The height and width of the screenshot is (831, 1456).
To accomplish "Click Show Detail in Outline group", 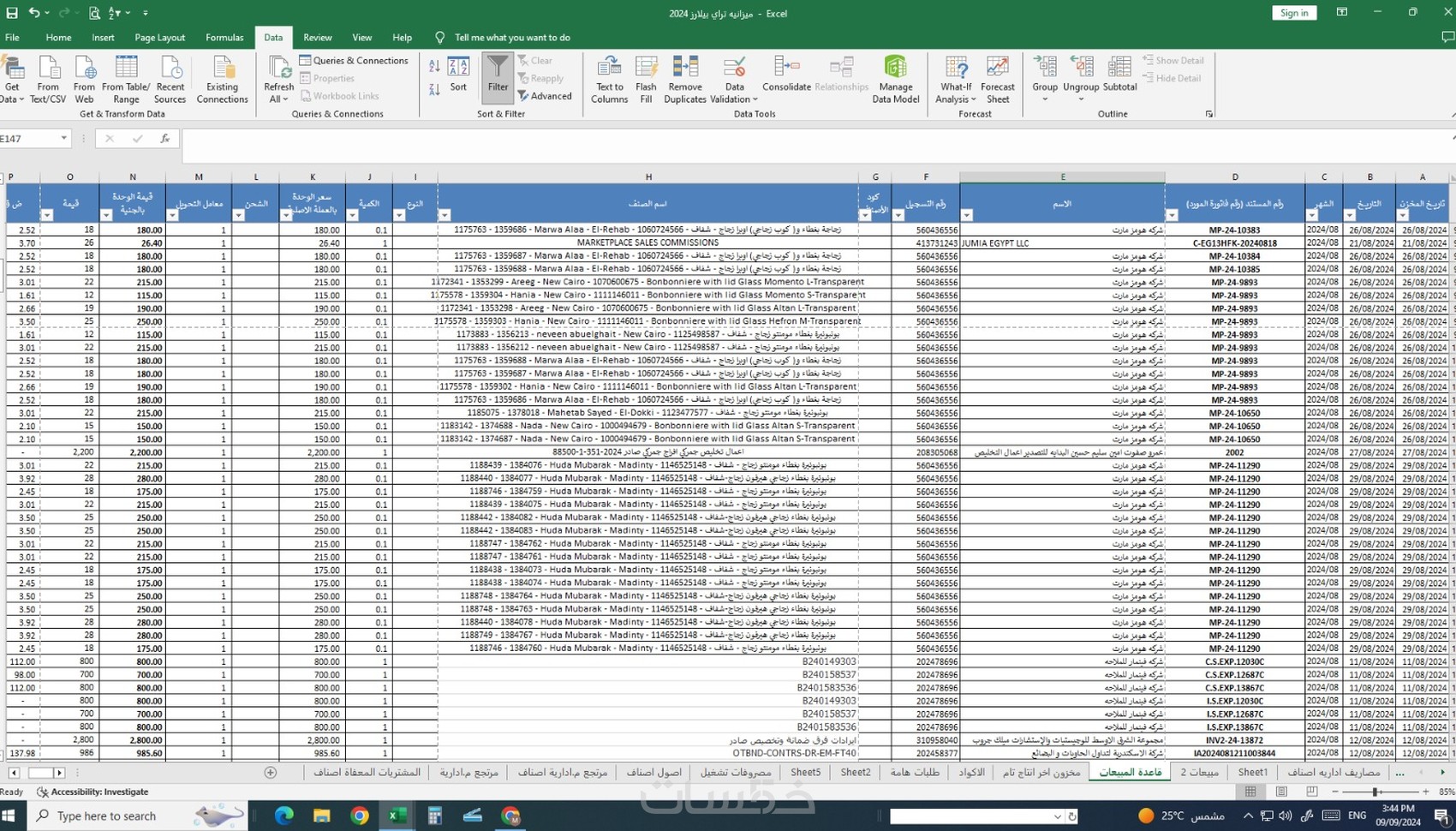I will click(1173, 61).
